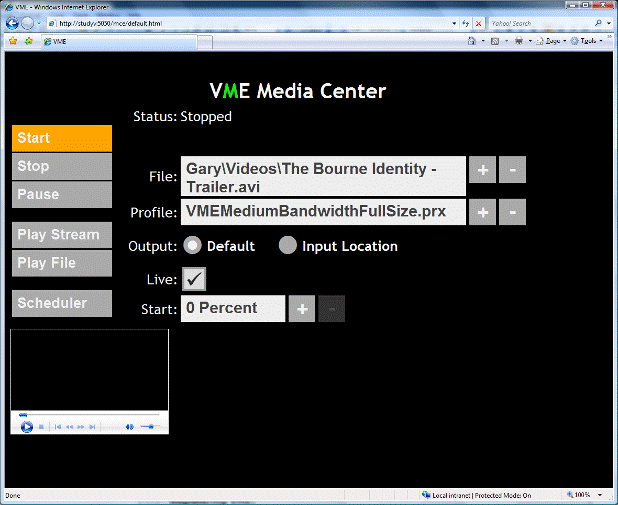
Task: Click minus button next to File field
Action: [x=512, y=170]
